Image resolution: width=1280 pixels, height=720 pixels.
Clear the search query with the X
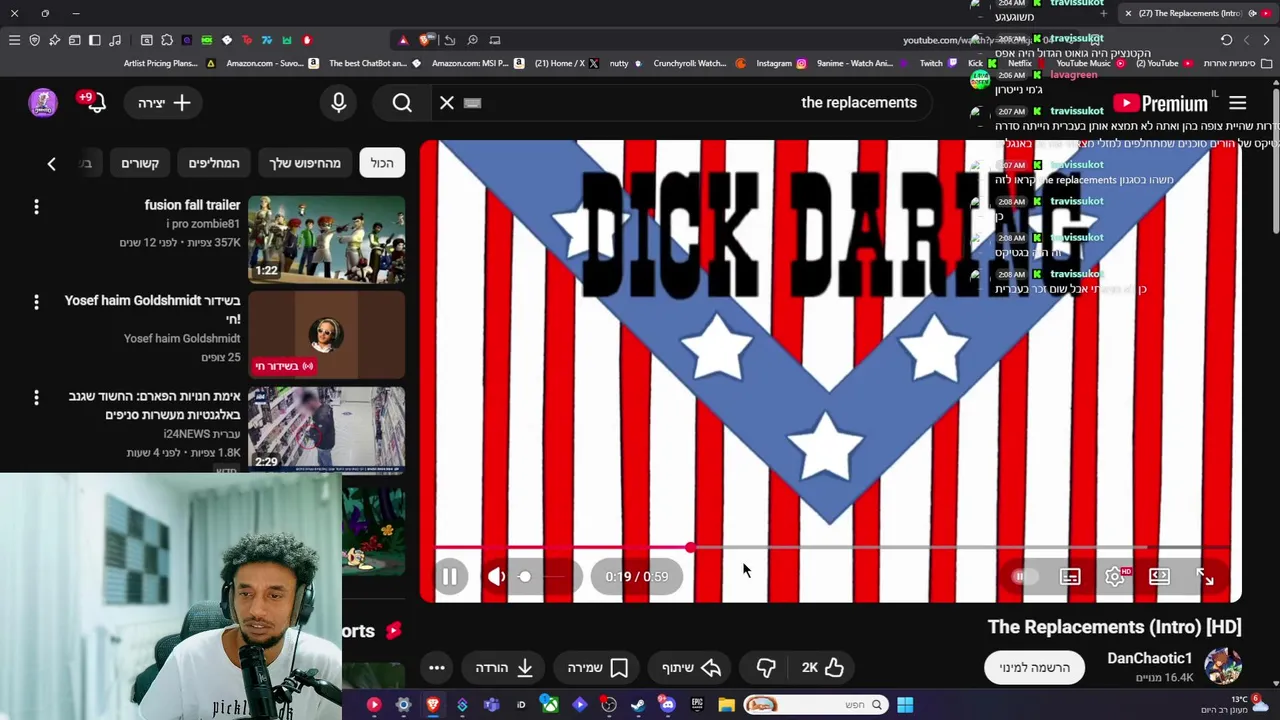click(447, 103)
